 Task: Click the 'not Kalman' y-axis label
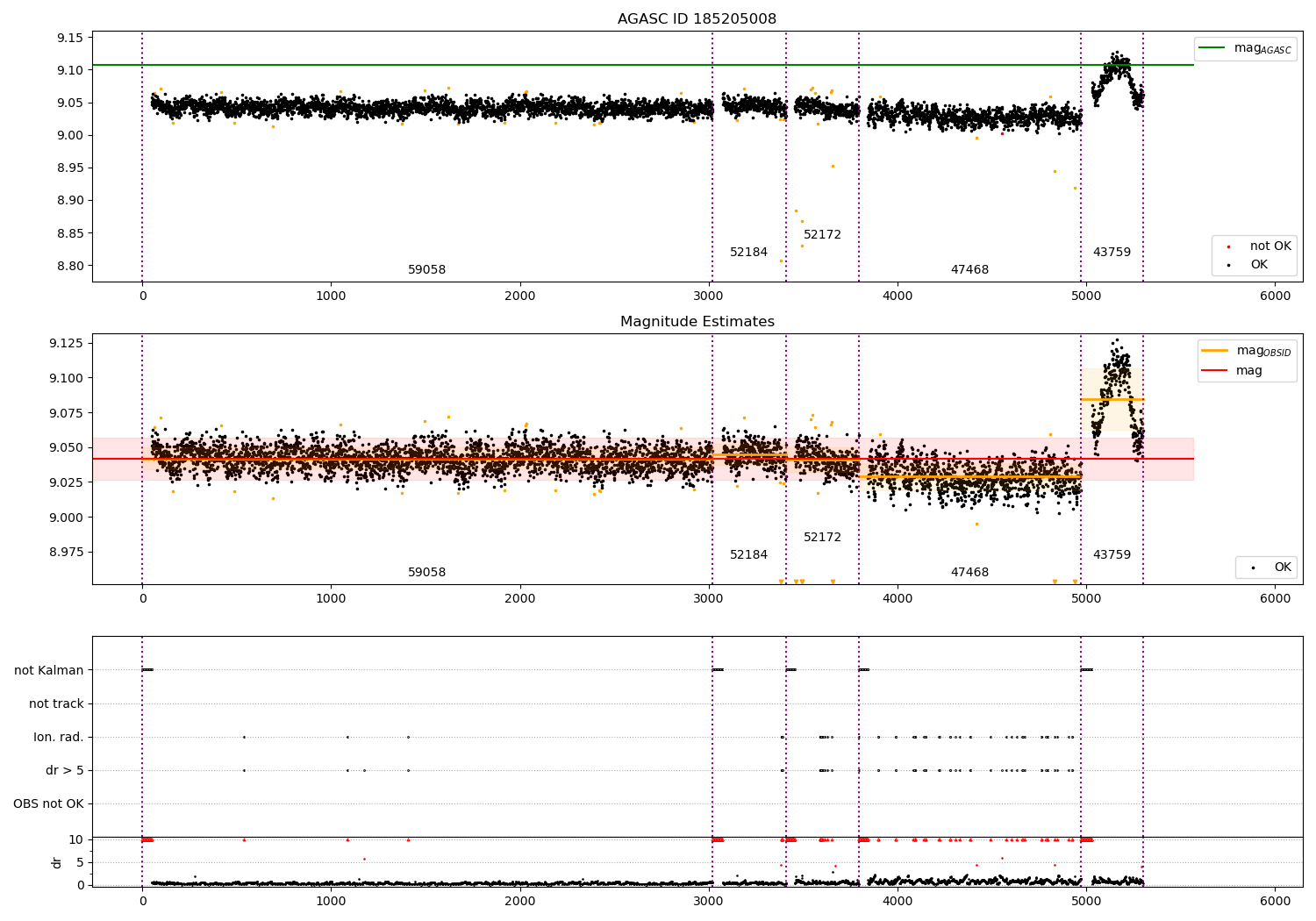click(x=49, y=670)
